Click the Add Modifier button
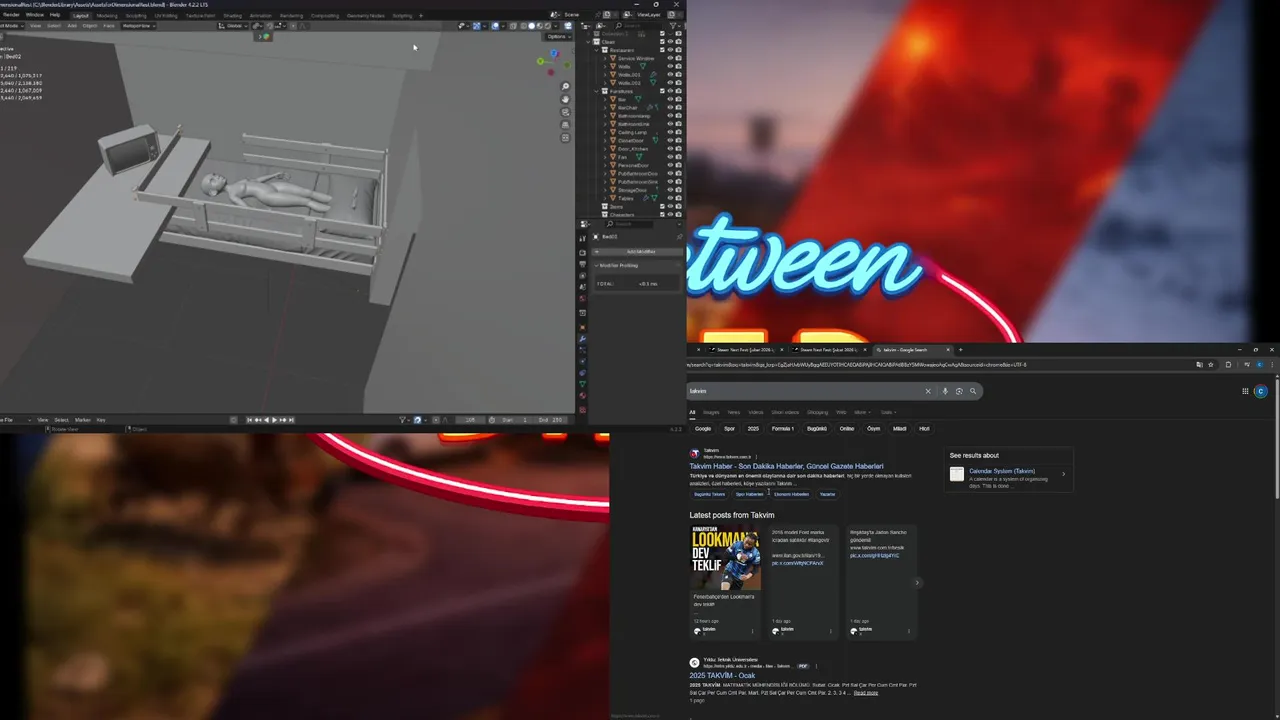Screen dimensions: 1280x720 click(640, 251)
